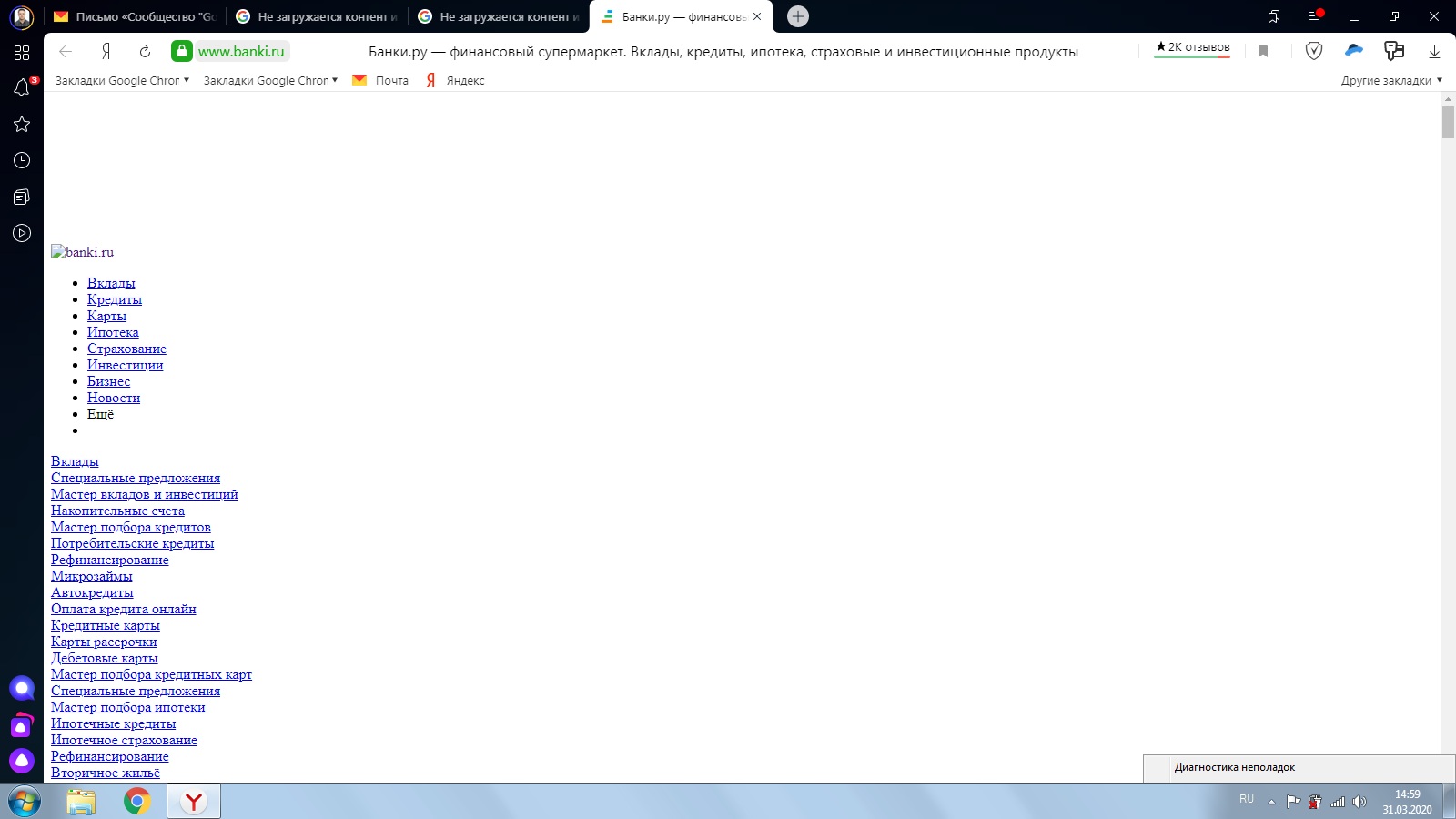Open 'Вторичное жильё' link
Screen dimensions: 1456x819
tap(106, 773)
